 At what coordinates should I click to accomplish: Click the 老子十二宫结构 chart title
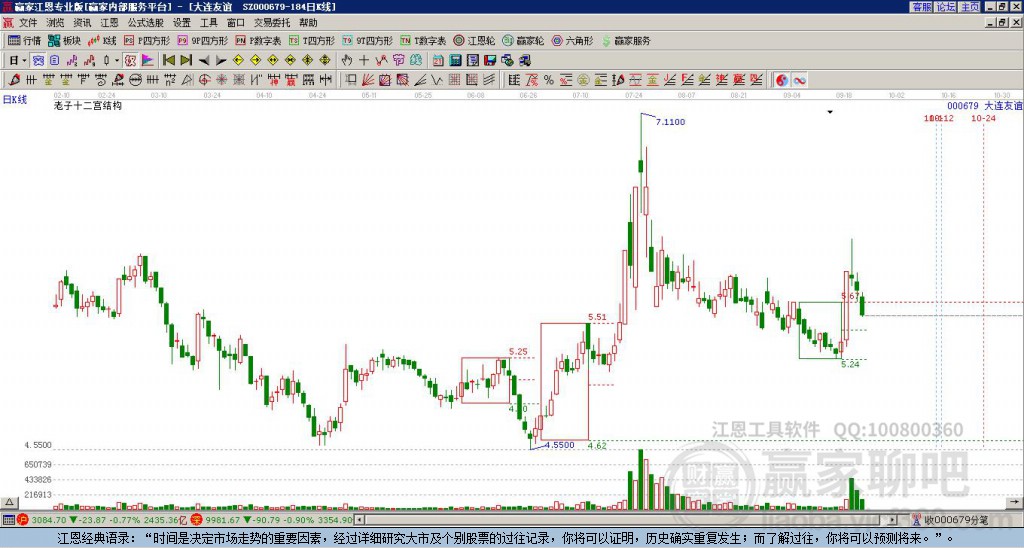(88, 105)
